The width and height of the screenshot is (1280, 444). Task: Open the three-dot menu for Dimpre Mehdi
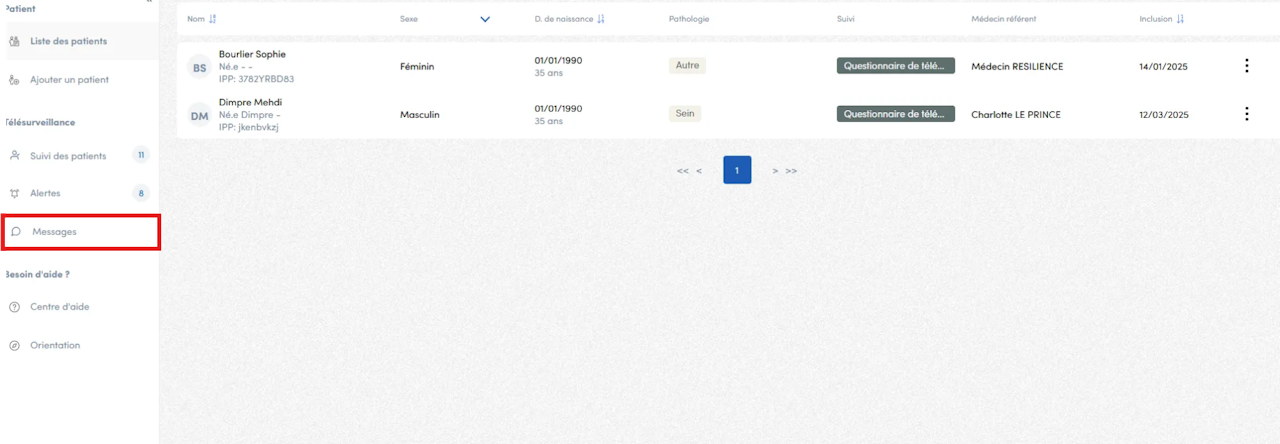[1246, 114]
